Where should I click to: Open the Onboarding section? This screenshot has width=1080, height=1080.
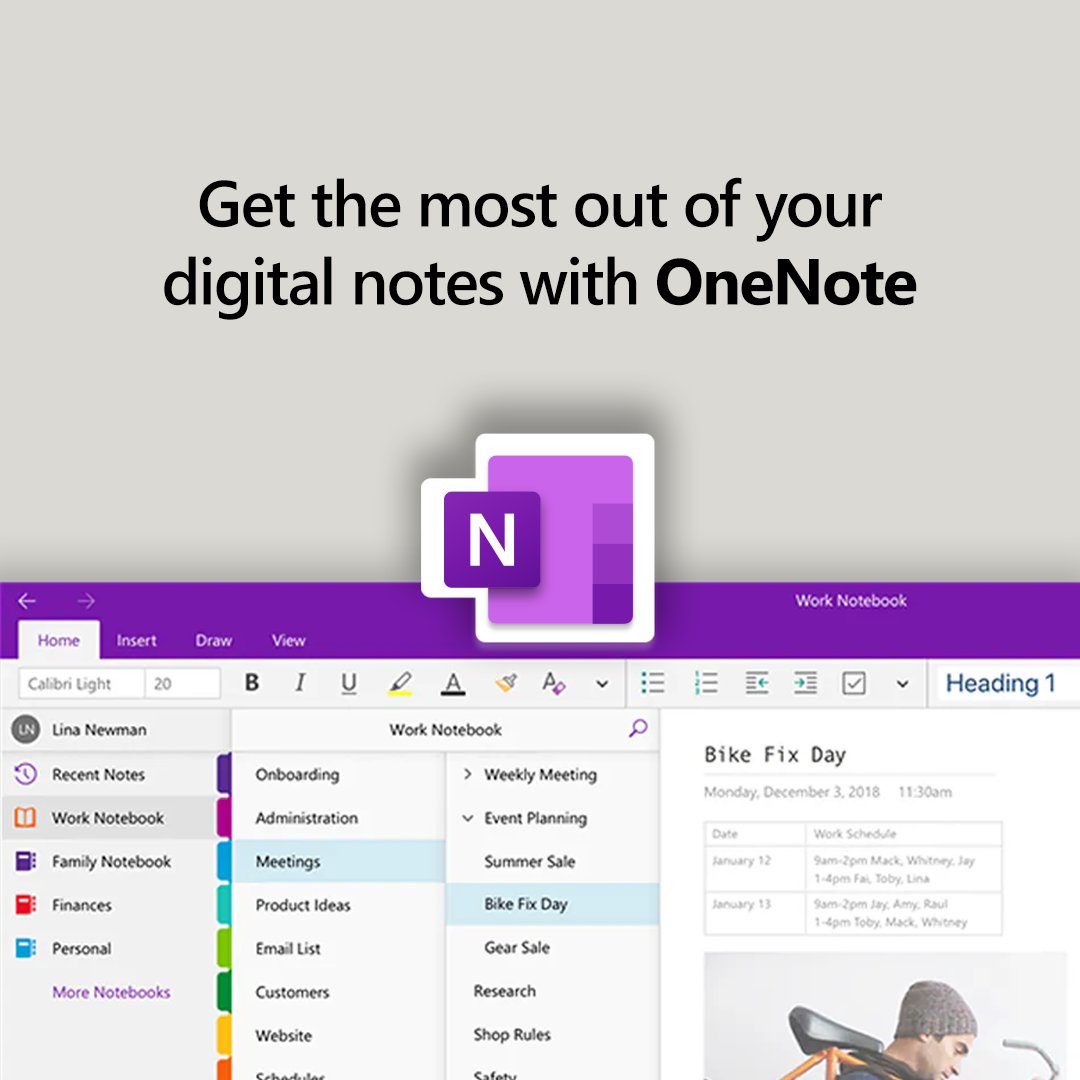[x=338, y=774]
